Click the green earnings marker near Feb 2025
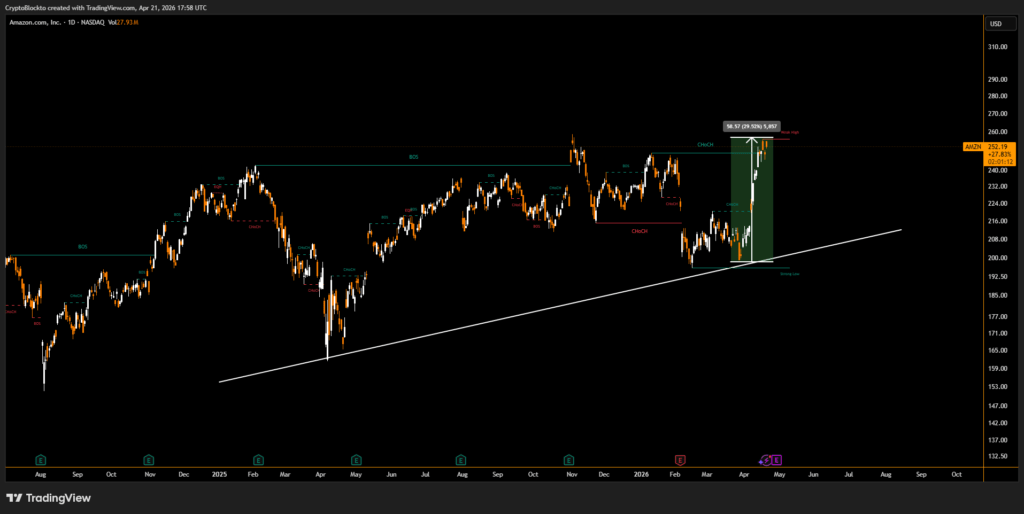 (x=258, y=459)
